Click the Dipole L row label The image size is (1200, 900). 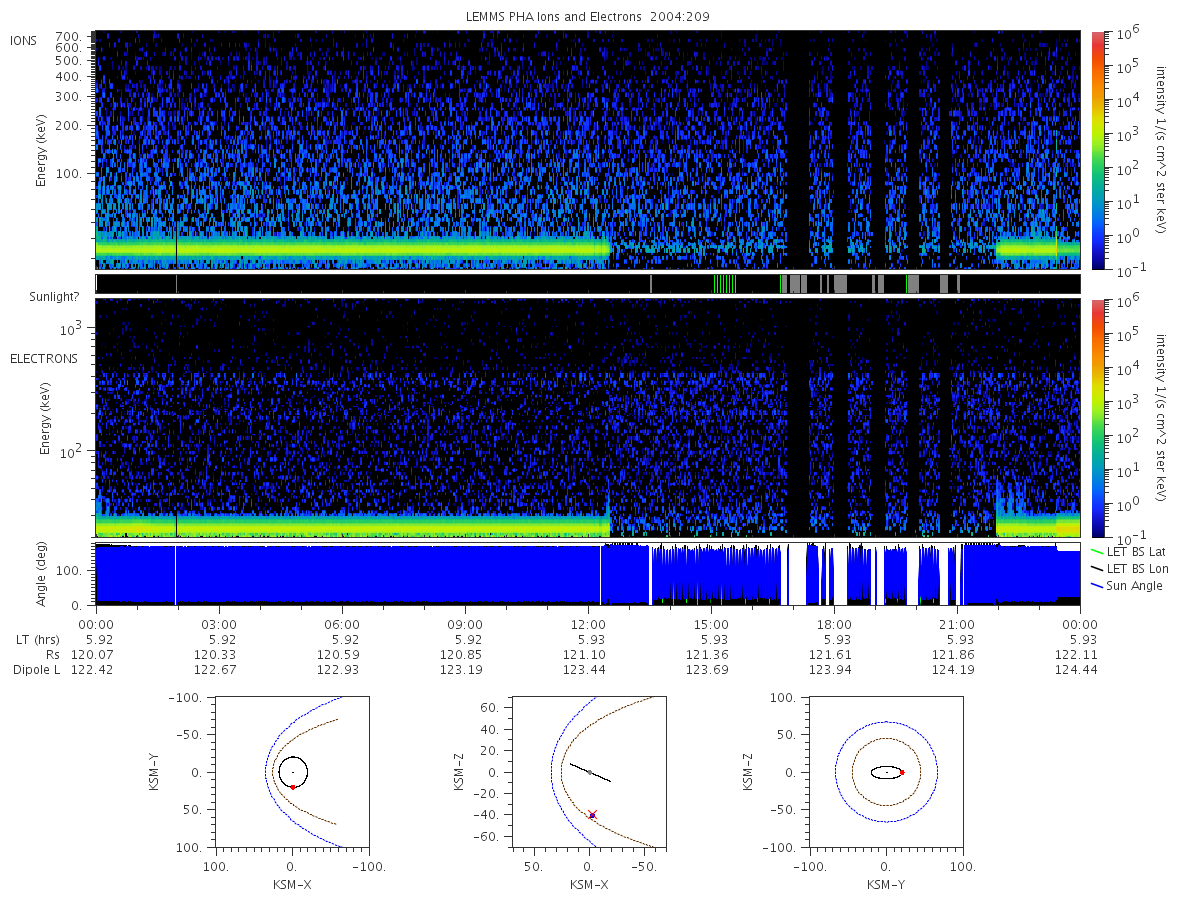pos(36,669)
